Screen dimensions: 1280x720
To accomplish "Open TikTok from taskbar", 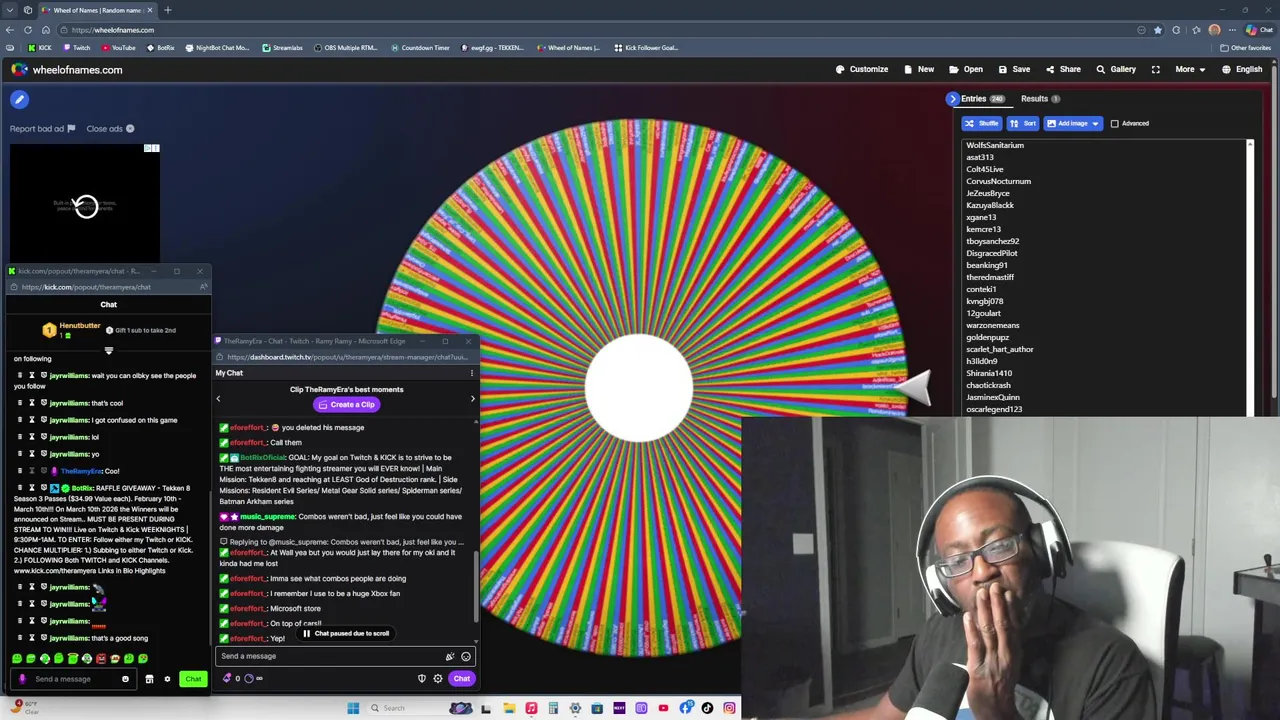I will point(707,708).
